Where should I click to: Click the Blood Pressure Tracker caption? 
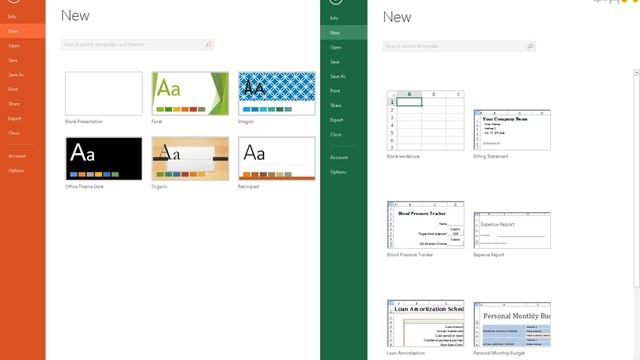pyautogui.click(x=410, y=255)
